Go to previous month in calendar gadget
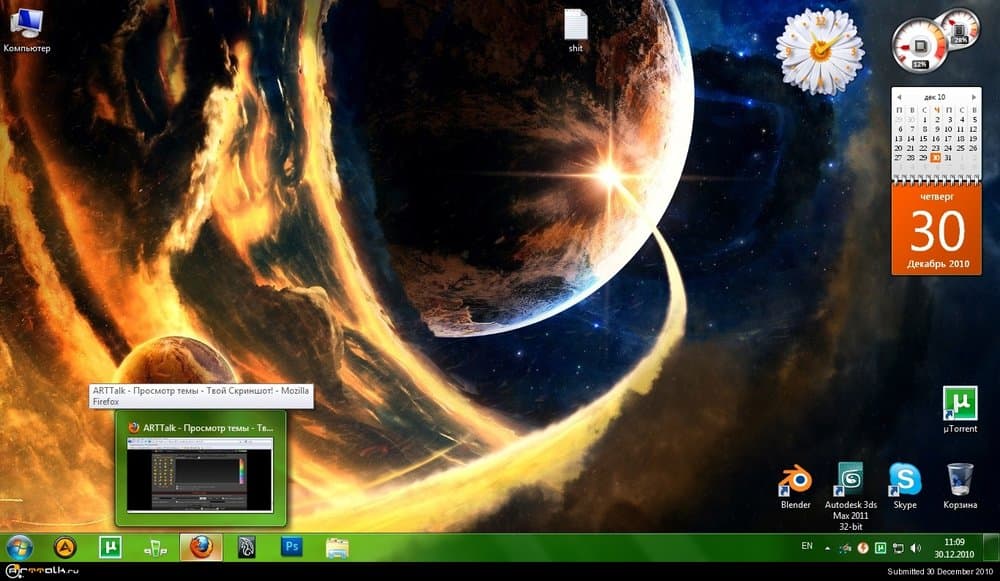The height and width of the screenshot is (581, 1000). pyautogui.click(x=899, y=97)
